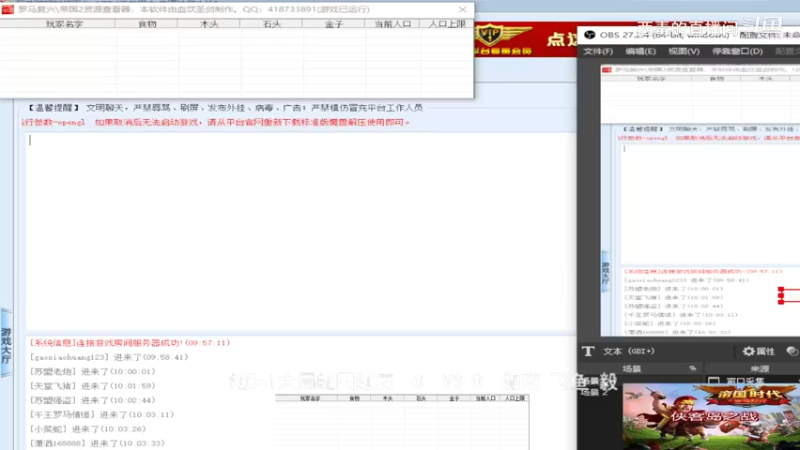Click the red 系统信息 connection success line

pos(130,343)
